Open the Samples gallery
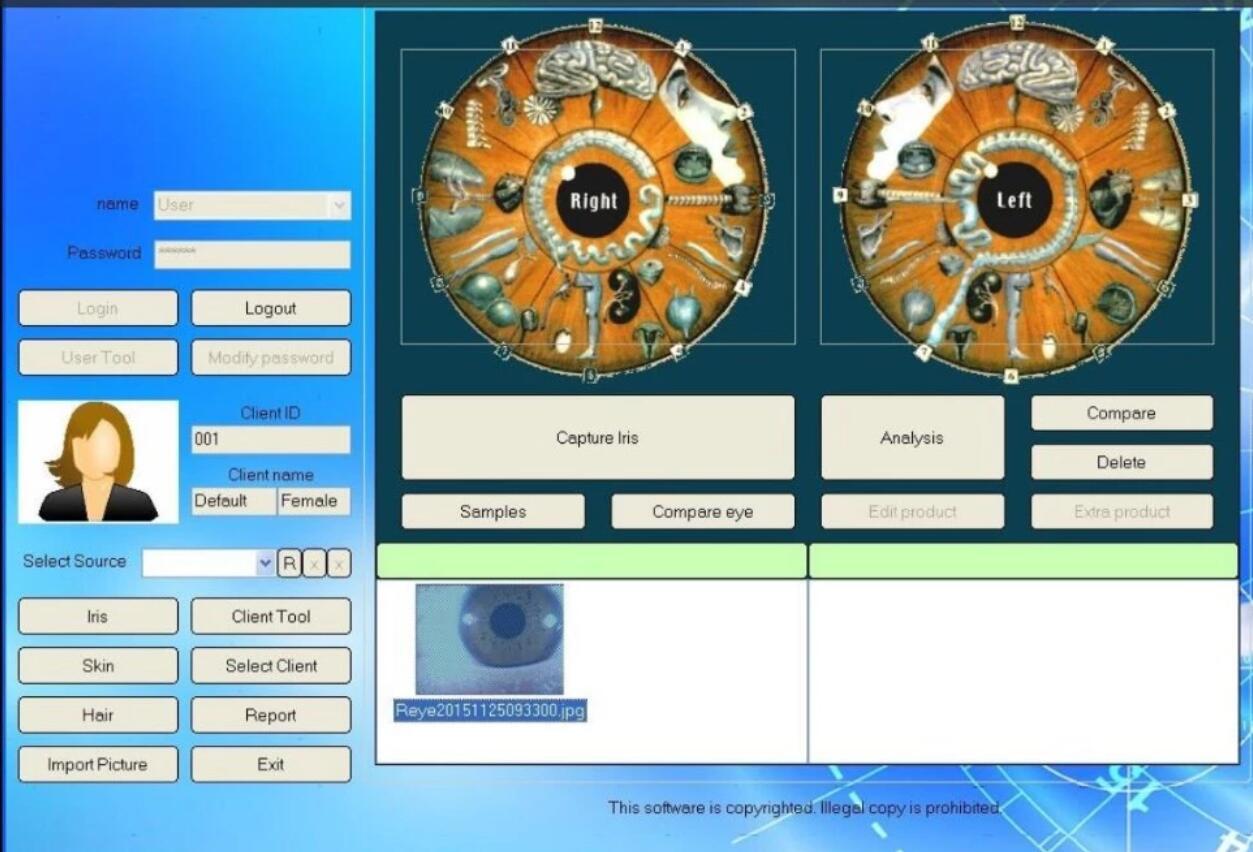Viewport: 1253px width, 852px height. [493, 511]
